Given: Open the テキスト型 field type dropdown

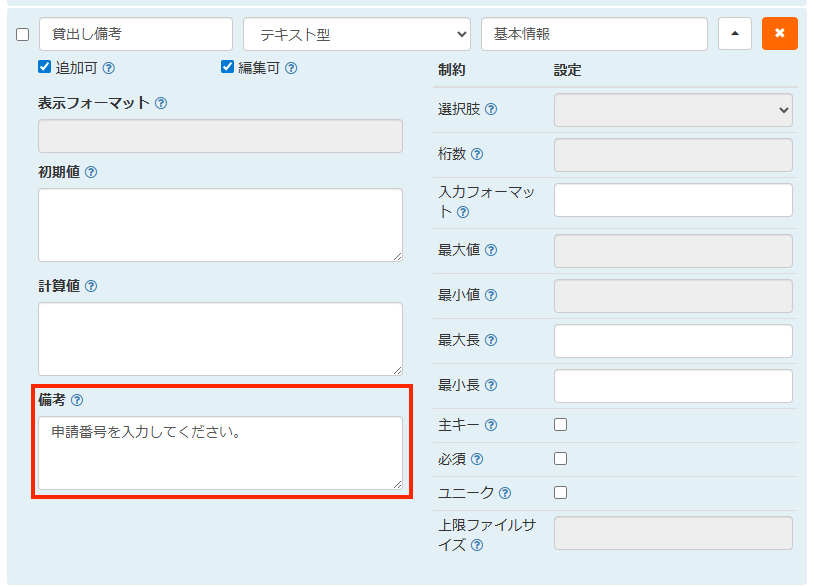Looking at the screenshot, I should coord(356,33).
